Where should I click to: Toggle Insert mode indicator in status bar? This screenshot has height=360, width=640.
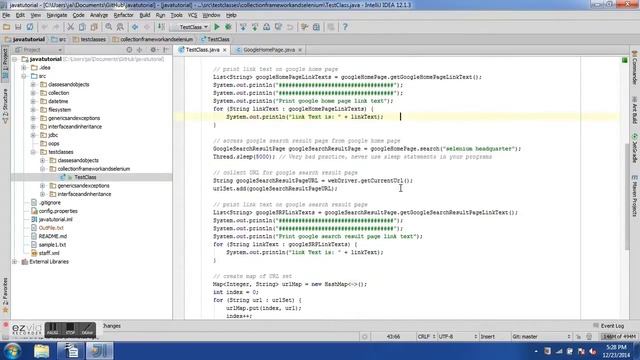[x=487, y=337]
